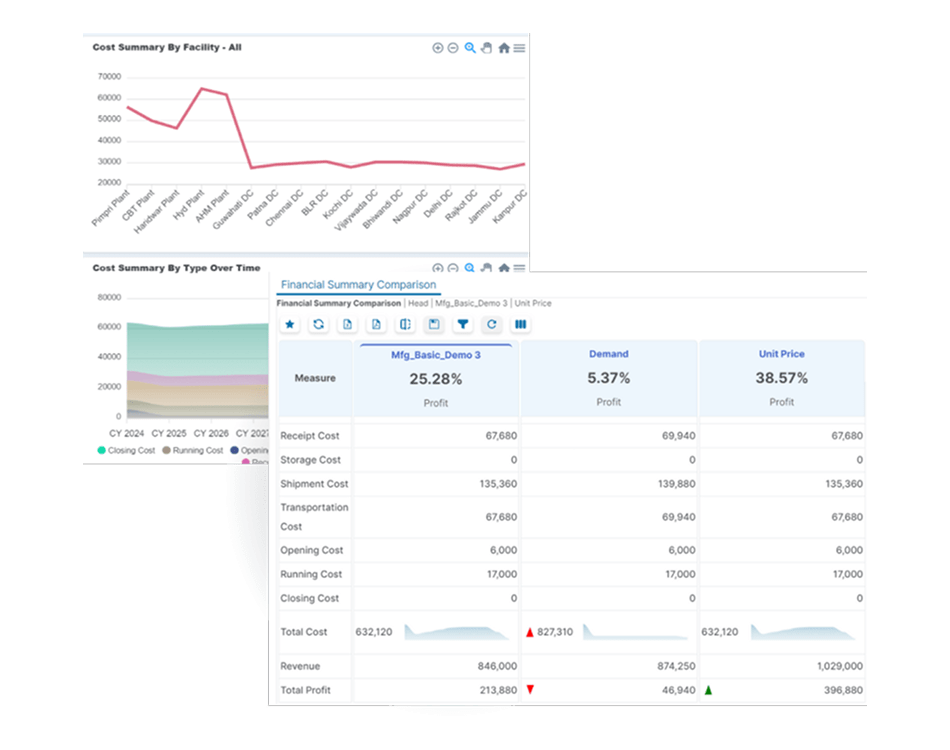Click the reload circular arrow icon
950x750 pixels.
point(491,324)
